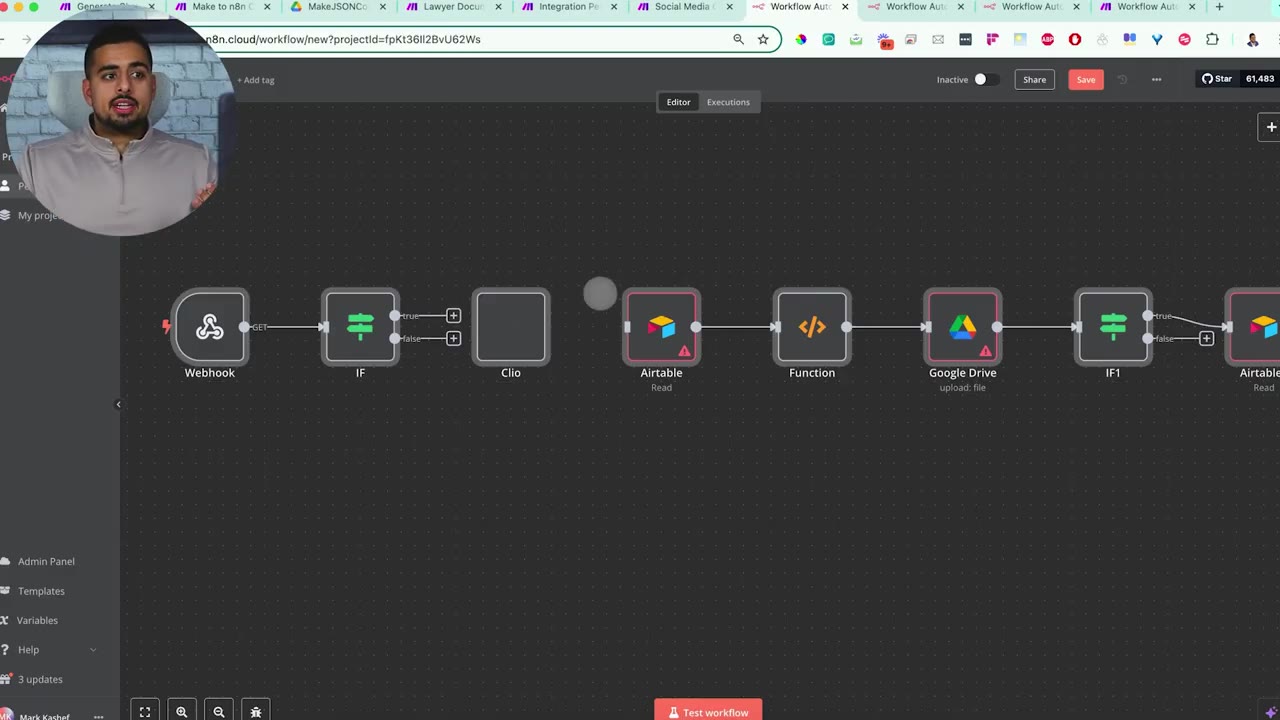Open the IF1 node
Image resolution: width=1280 pixels, height=720 pixels.
(x=1113, y=326)
